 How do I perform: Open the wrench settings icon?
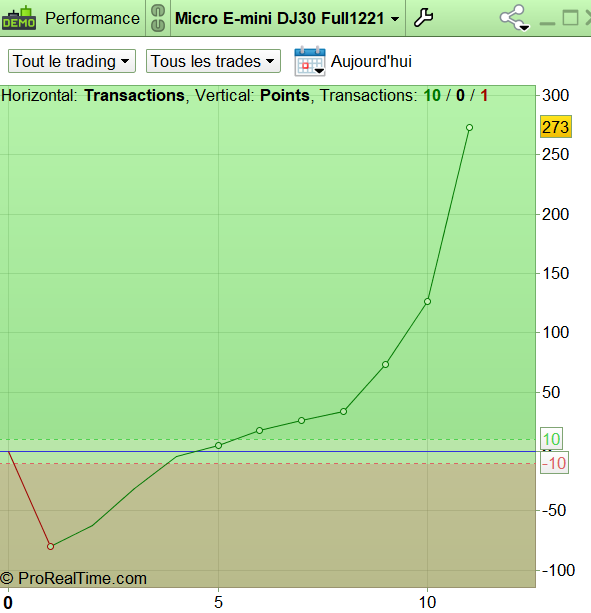[x=423, y=18]
